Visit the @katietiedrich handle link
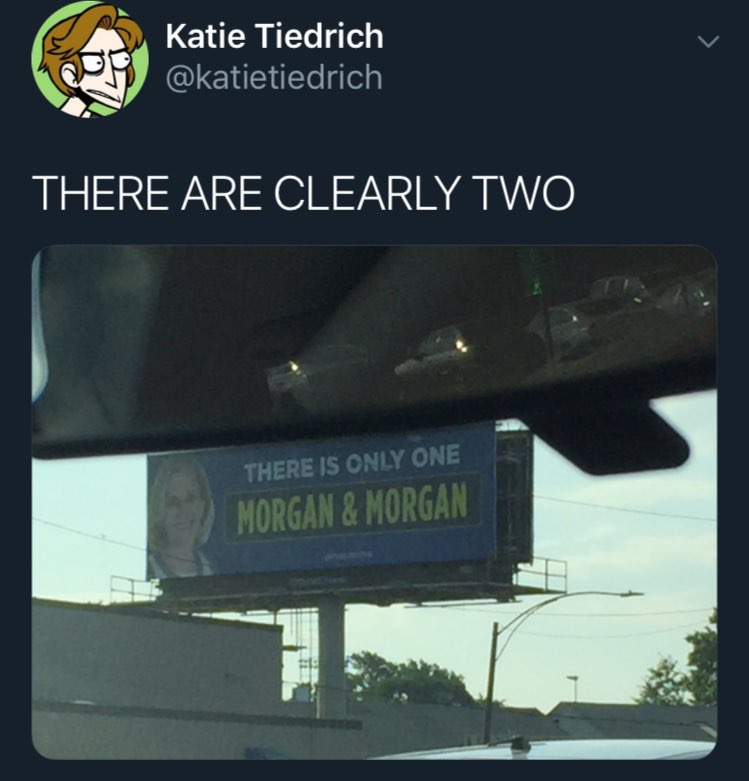The width and height of the screenshot is (749, 781). click(x=274, y=78)
